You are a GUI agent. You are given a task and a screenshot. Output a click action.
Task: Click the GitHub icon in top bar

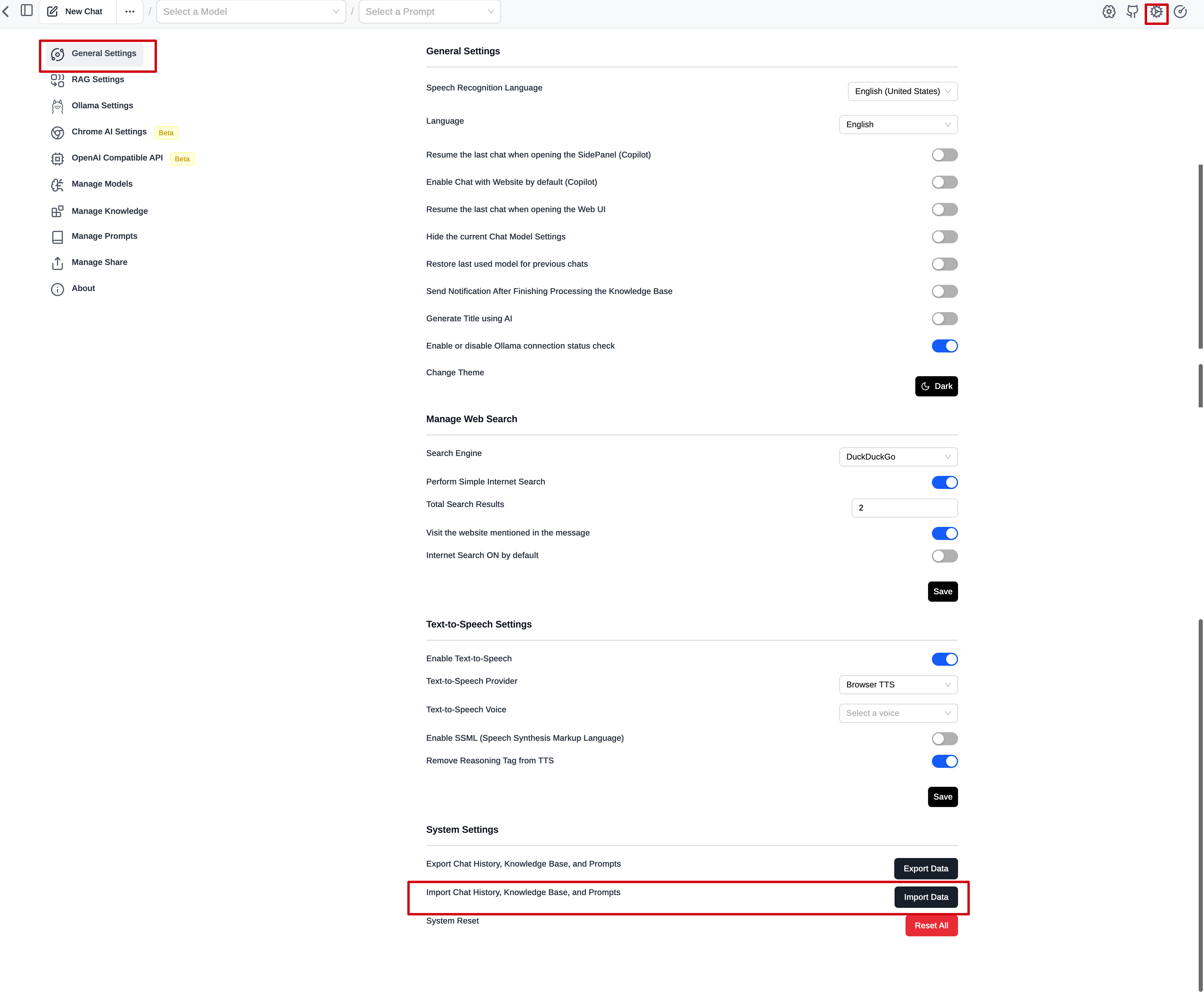1132,12
